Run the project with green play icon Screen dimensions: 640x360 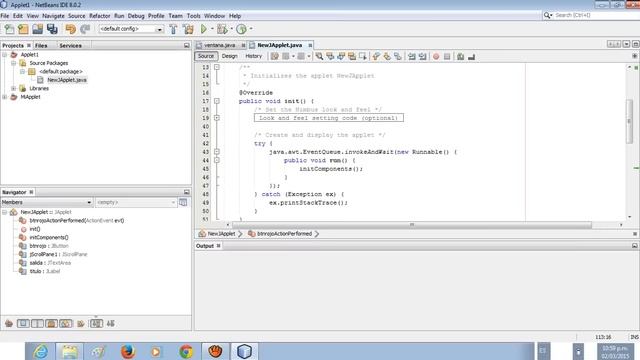click(204, 29)
